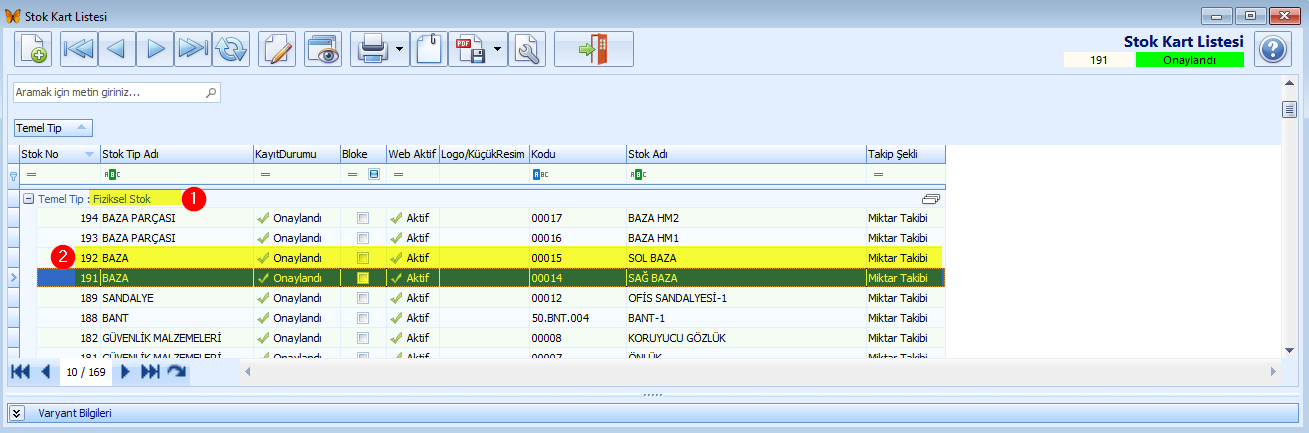Viewport: 1309px width, 433px height.
Task: Go to next record in grid navigator
Action: point(126,371)
